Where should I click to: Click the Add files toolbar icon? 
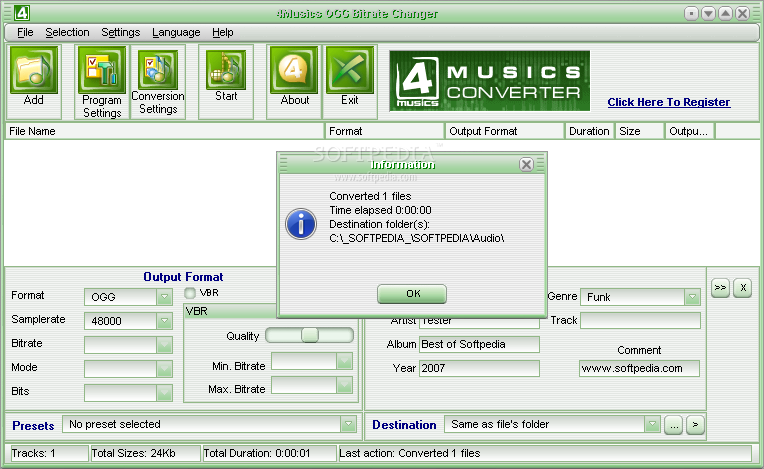tap(34, 70)
